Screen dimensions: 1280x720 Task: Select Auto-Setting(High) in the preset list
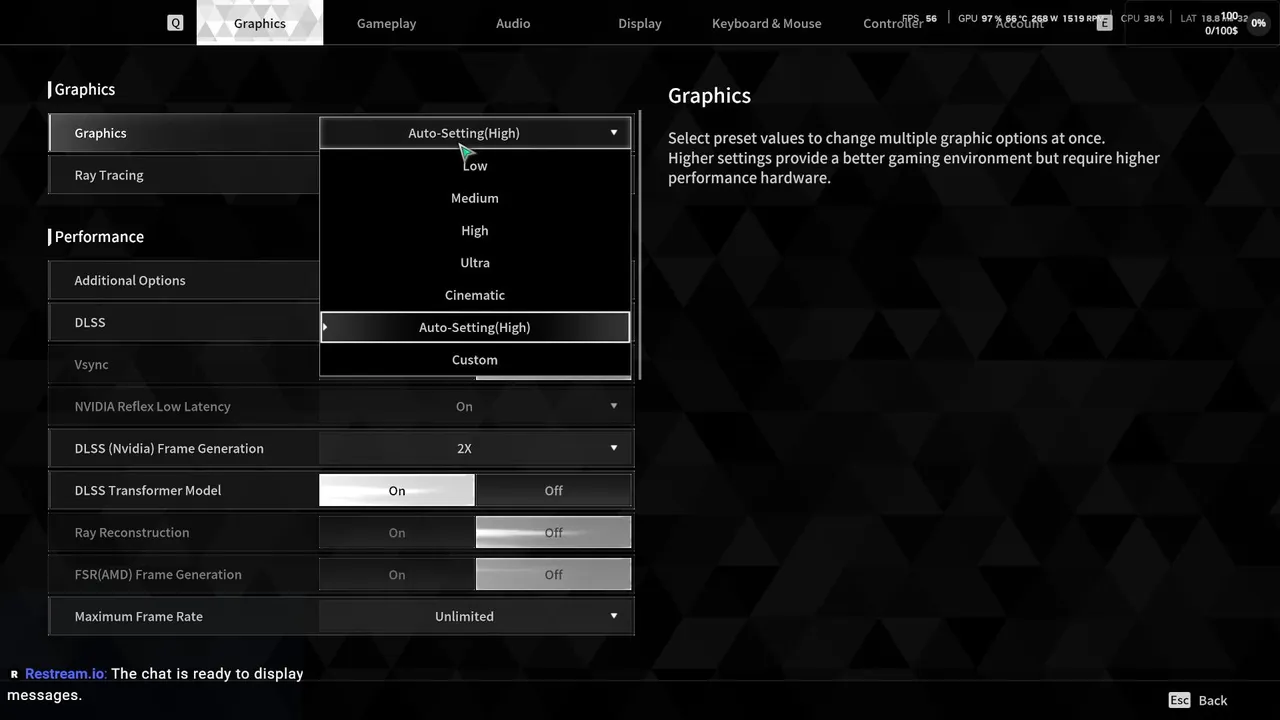pos(475,327)
